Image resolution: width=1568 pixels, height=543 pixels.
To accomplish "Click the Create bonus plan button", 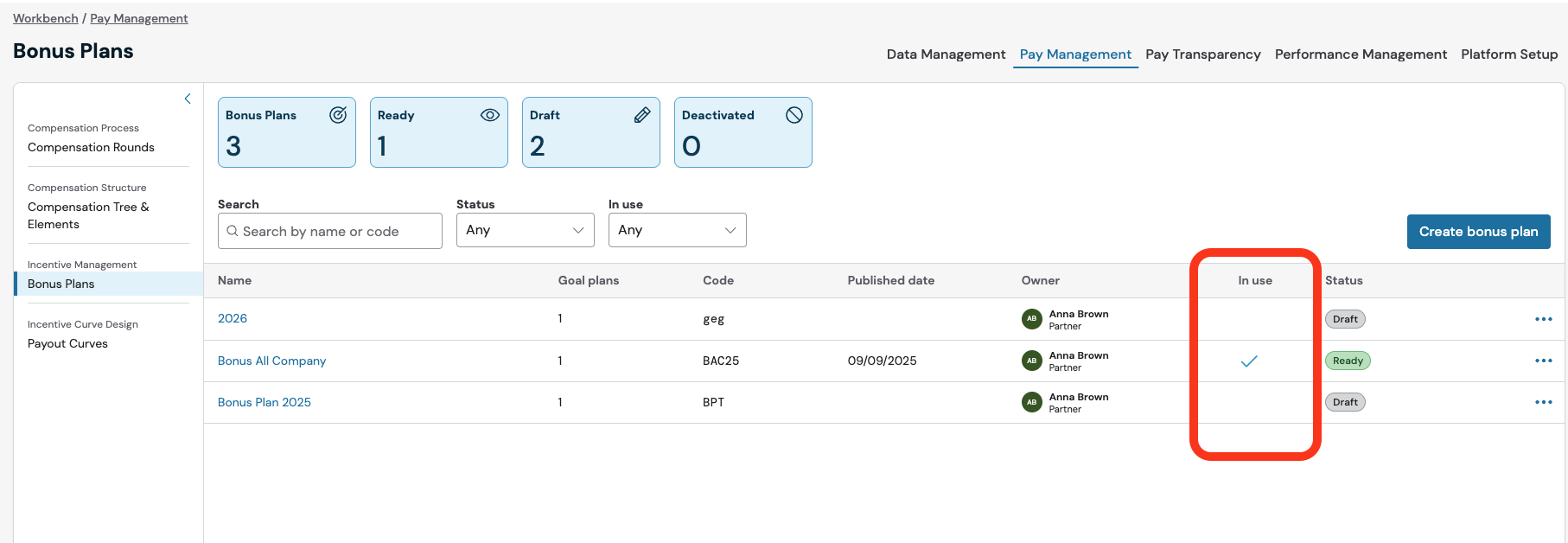I will click(1478, 232).
